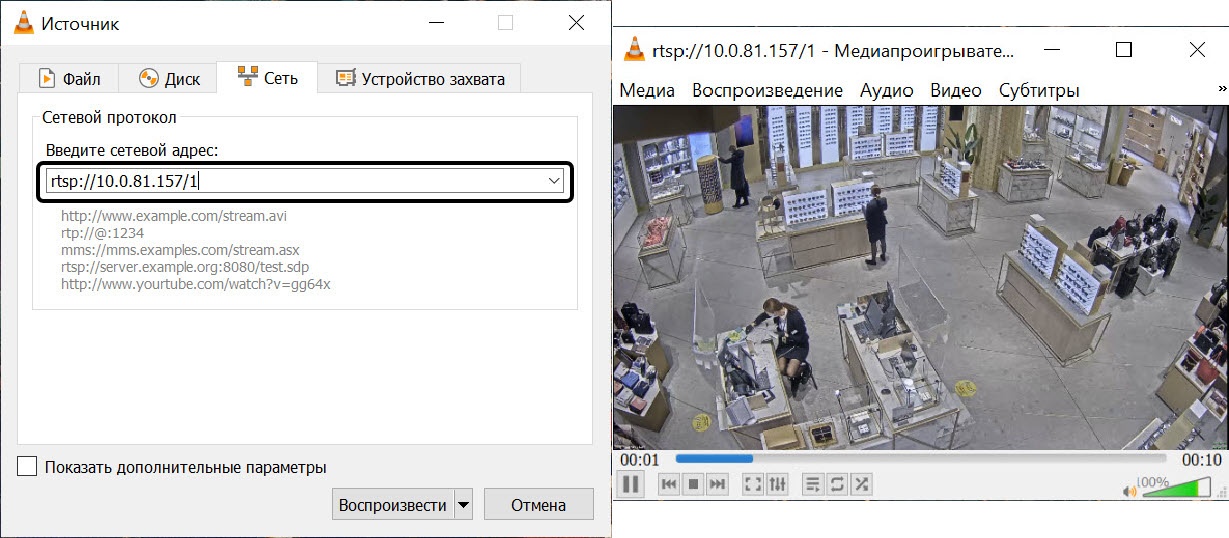1229x538 pixels.
Task: Toggle shuffle random playback
Action: click(861, 485)
